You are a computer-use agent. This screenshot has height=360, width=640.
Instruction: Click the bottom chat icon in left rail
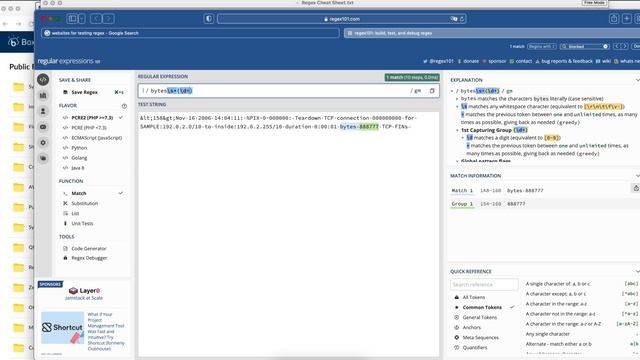(43, 158)
